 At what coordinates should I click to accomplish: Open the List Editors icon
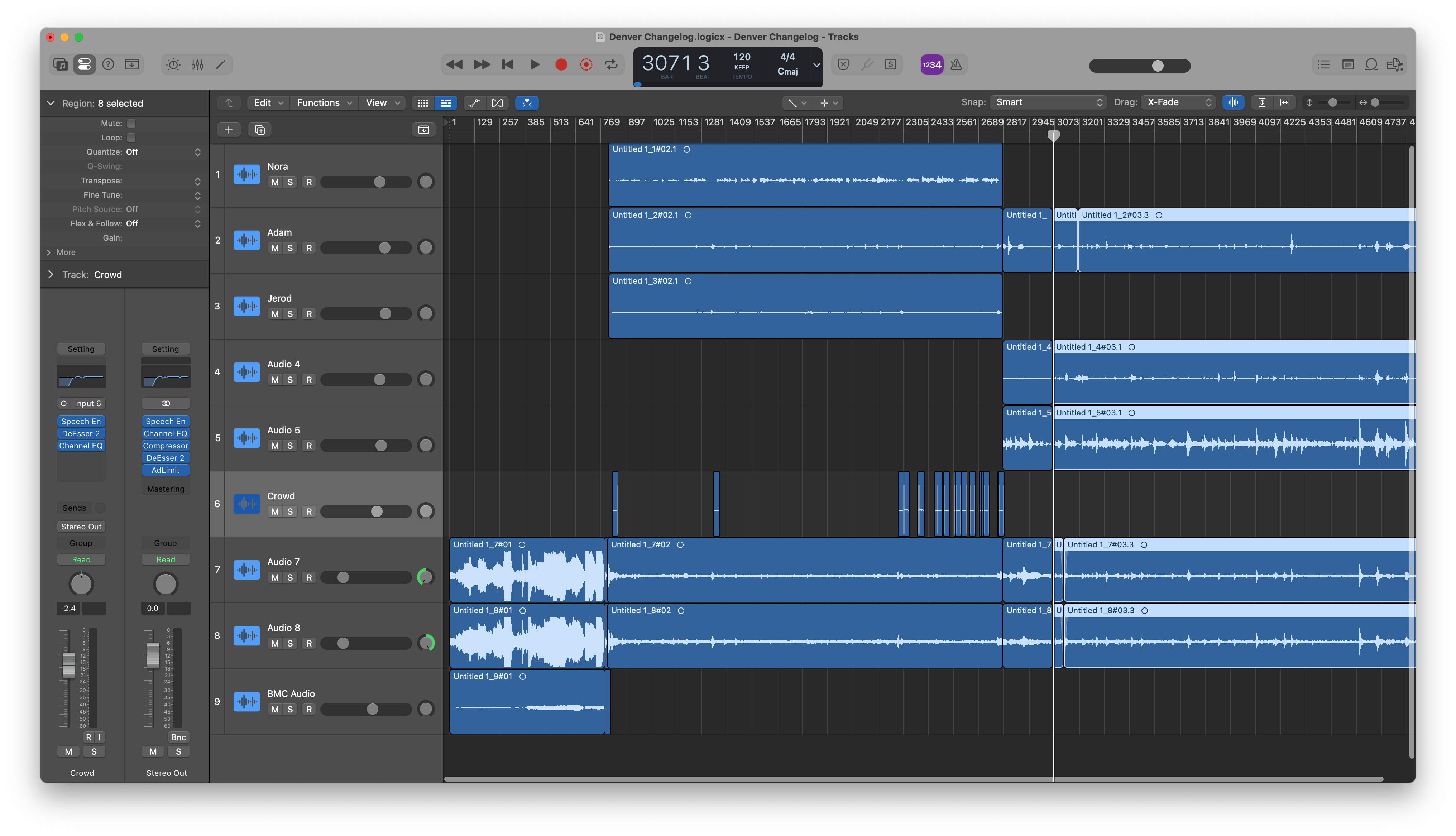[1323, 64]
